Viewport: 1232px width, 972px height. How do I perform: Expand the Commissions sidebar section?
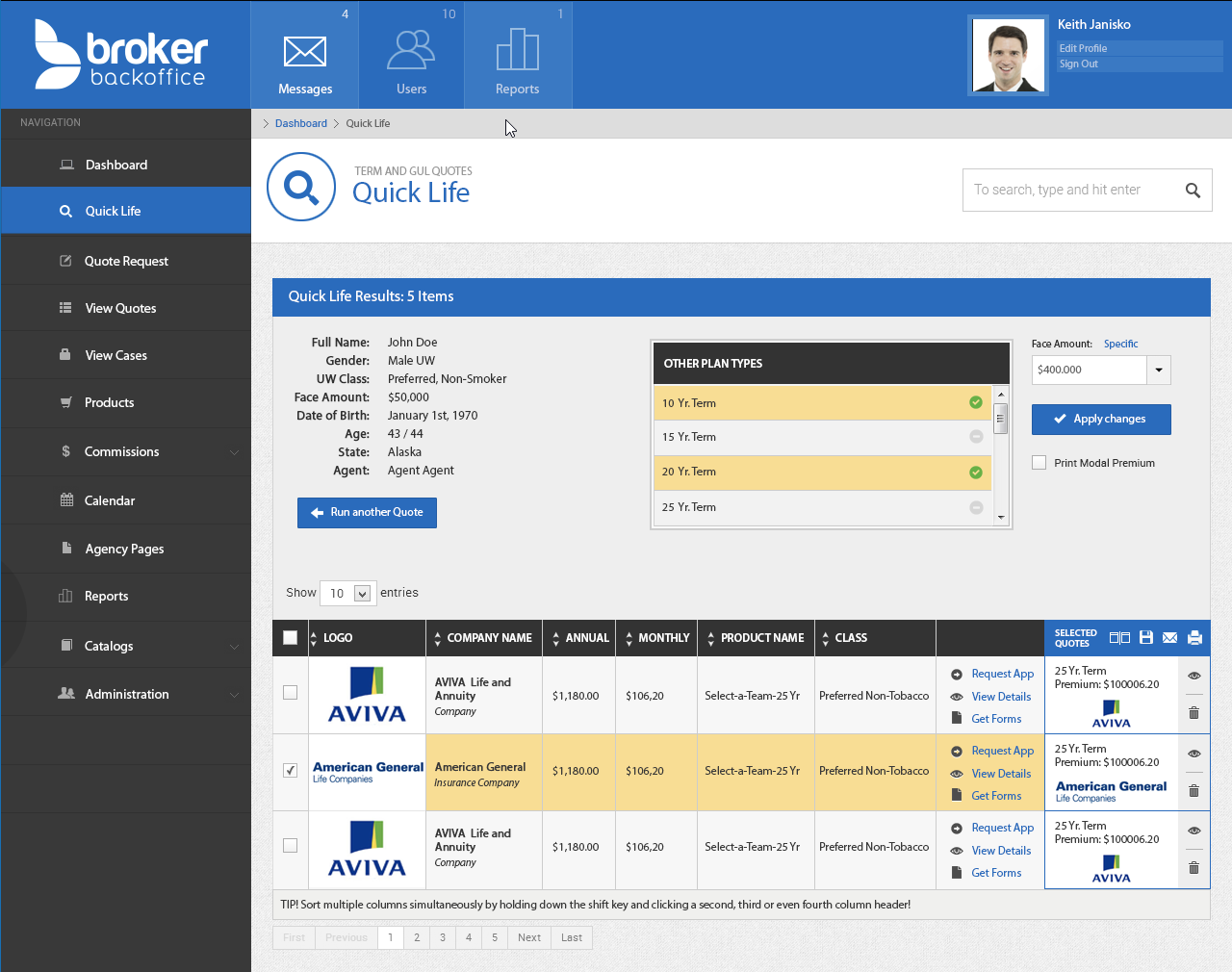[234, 452]
